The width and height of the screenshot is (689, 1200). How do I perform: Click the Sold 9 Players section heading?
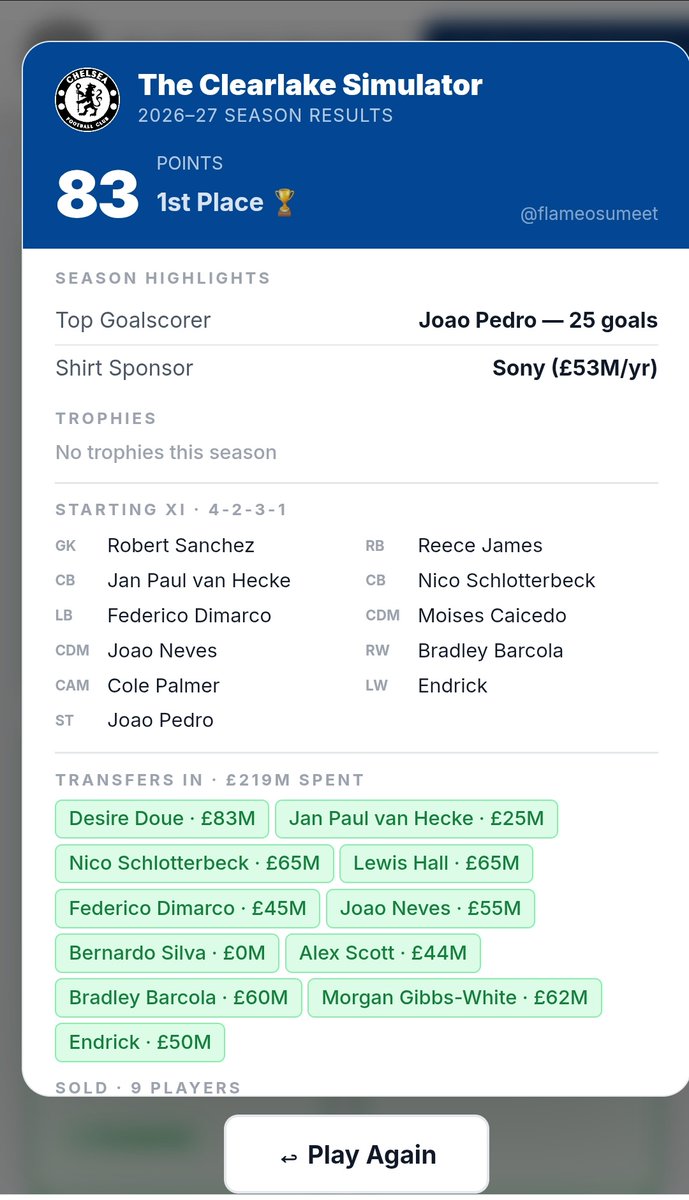tap(148, 1087)
